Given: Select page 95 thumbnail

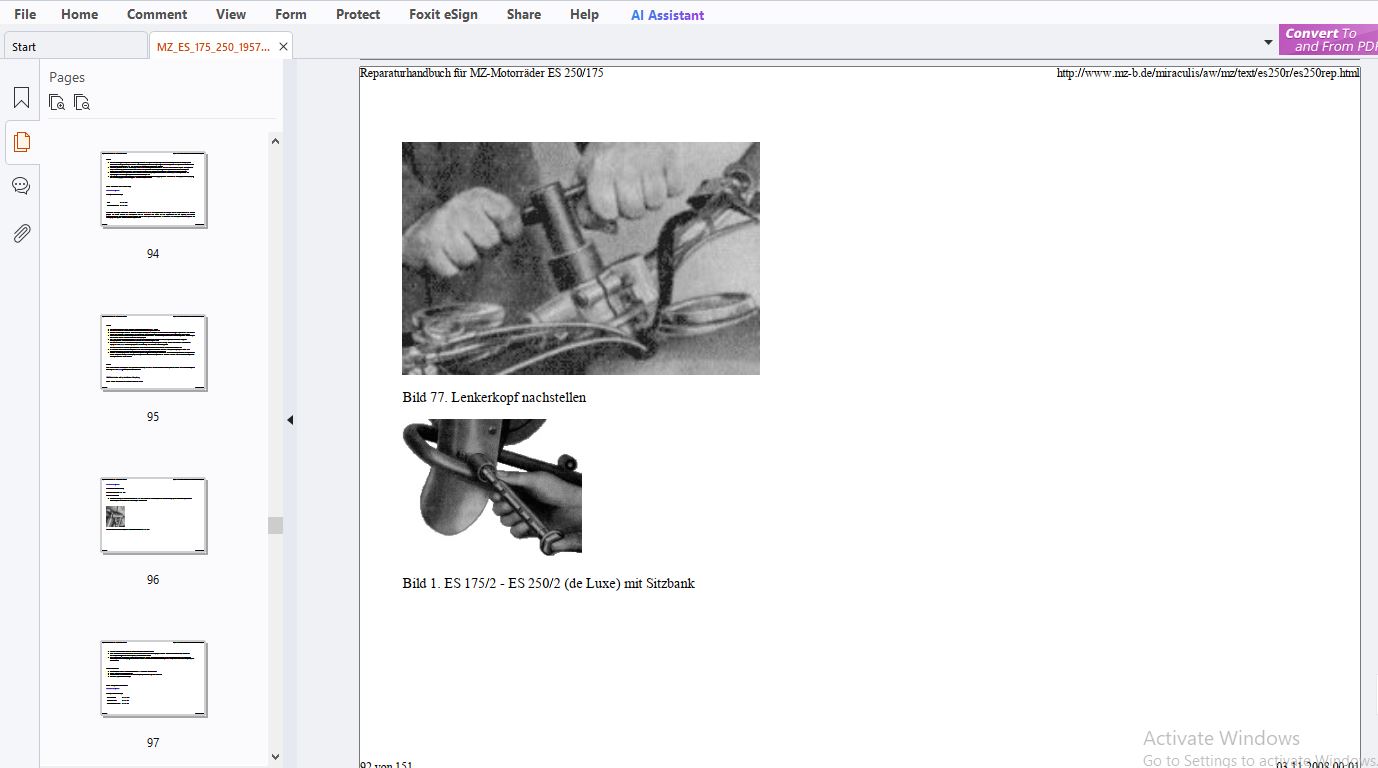Looking at the screenshot, I should pos(153,353).
